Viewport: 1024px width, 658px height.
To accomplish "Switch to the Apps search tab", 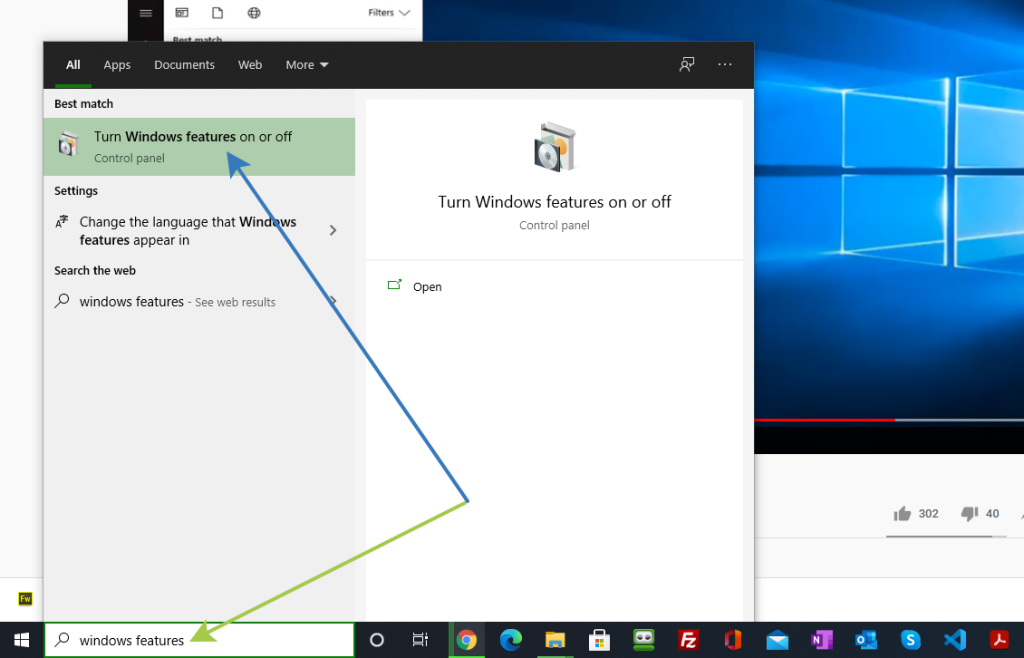I will coord(117,65).
